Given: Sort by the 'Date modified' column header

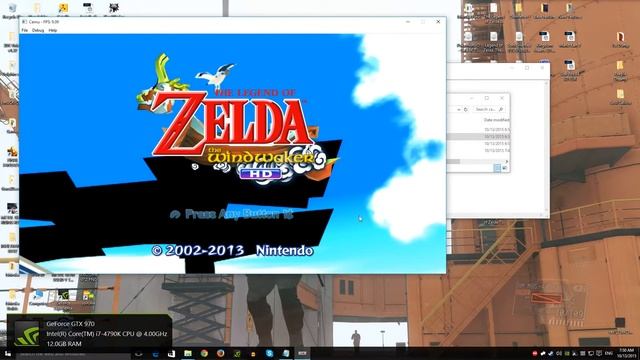Looking at the screenshot, I should tap(496, 120).
